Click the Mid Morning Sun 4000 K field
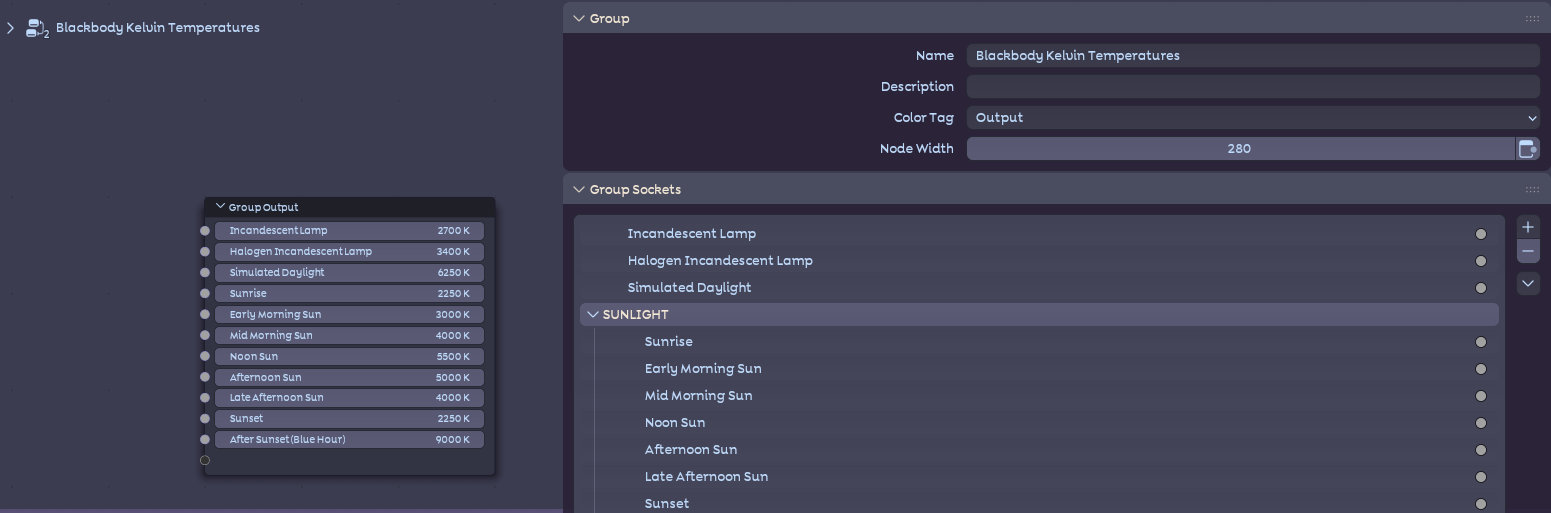The width and height of the screenshot is (1551, 513). [349, 336]
